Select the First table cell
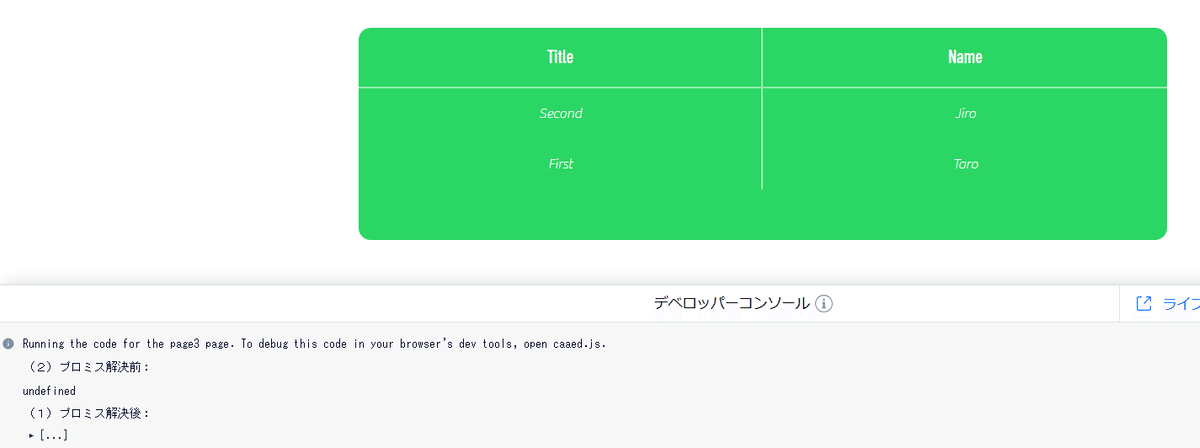 [x=560, y=164]
